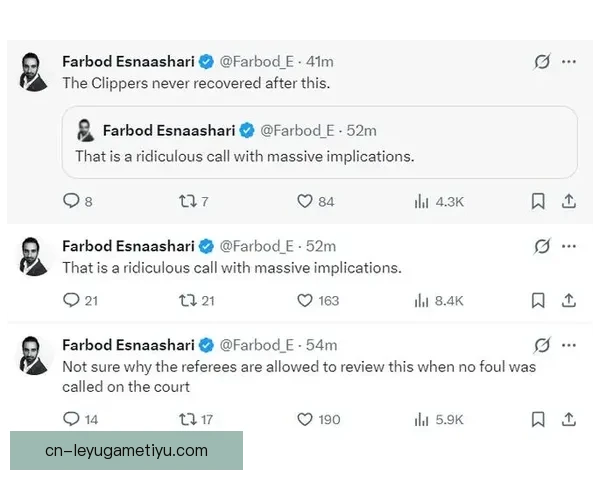Bookmark the 'Clippers never recovered' tweet

pos(538,201)
